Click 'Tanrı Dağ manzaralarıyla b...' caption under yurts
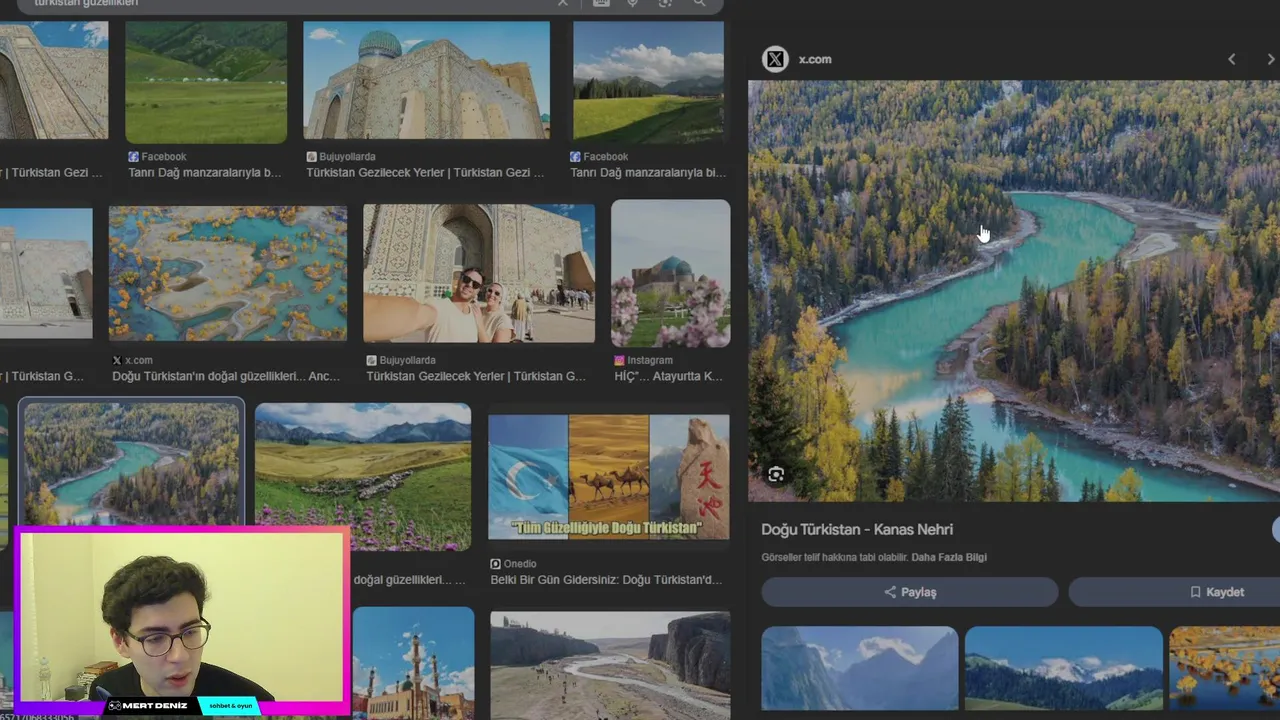Image resolution: width=1280 pixels, height=720 pixels. pyautogui.click(x=205, y=173)
